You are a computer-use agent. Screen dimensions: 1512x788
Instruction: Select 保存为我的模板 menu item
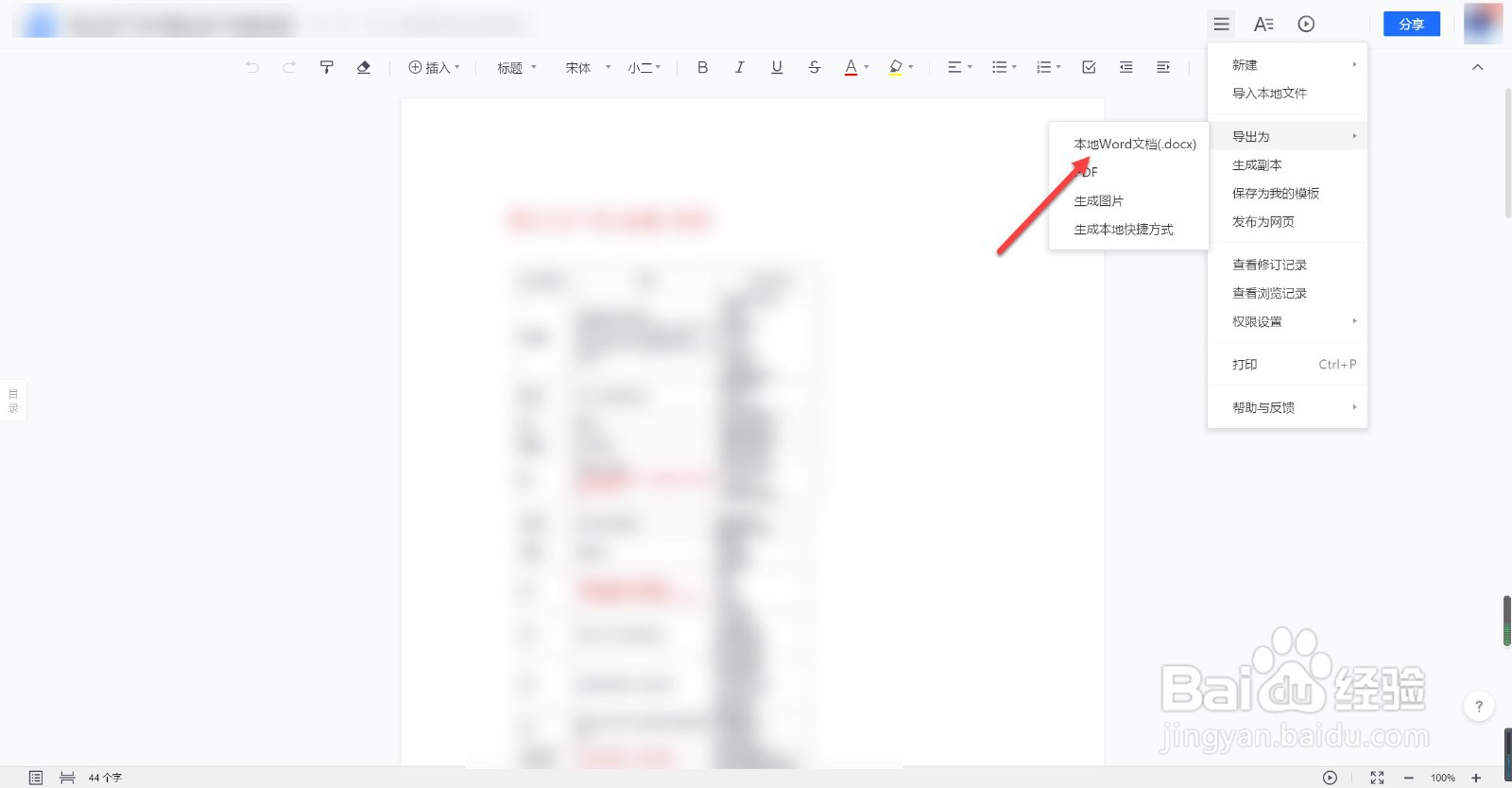click(1287, 193)
